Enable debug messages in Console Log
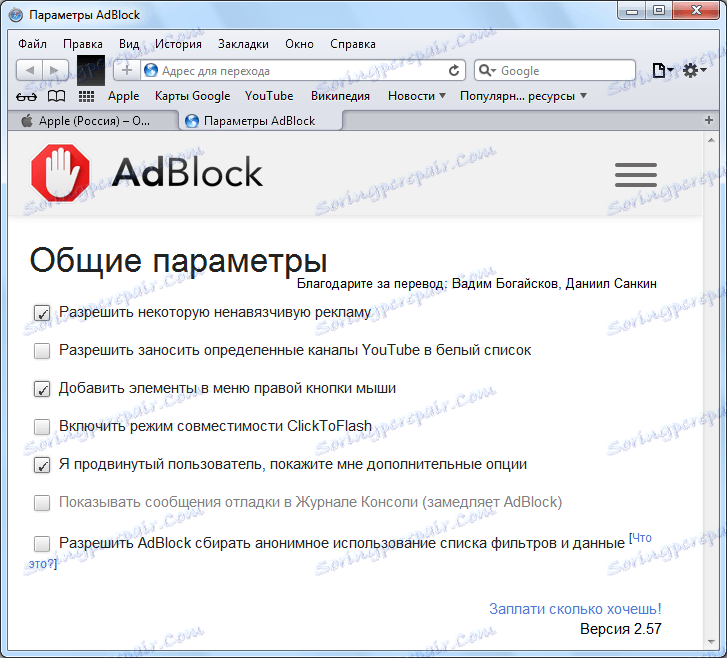This screenshot has width=727, height=658. (x=42, y=503)
